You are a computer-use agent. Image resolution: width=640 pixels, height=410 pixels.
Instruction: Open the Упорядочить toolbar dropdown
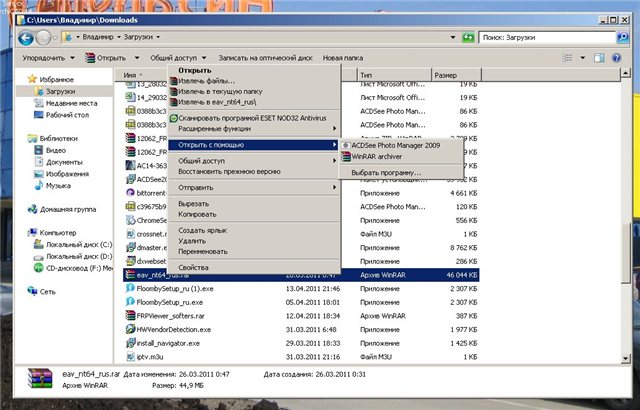[x=49, y=58]
